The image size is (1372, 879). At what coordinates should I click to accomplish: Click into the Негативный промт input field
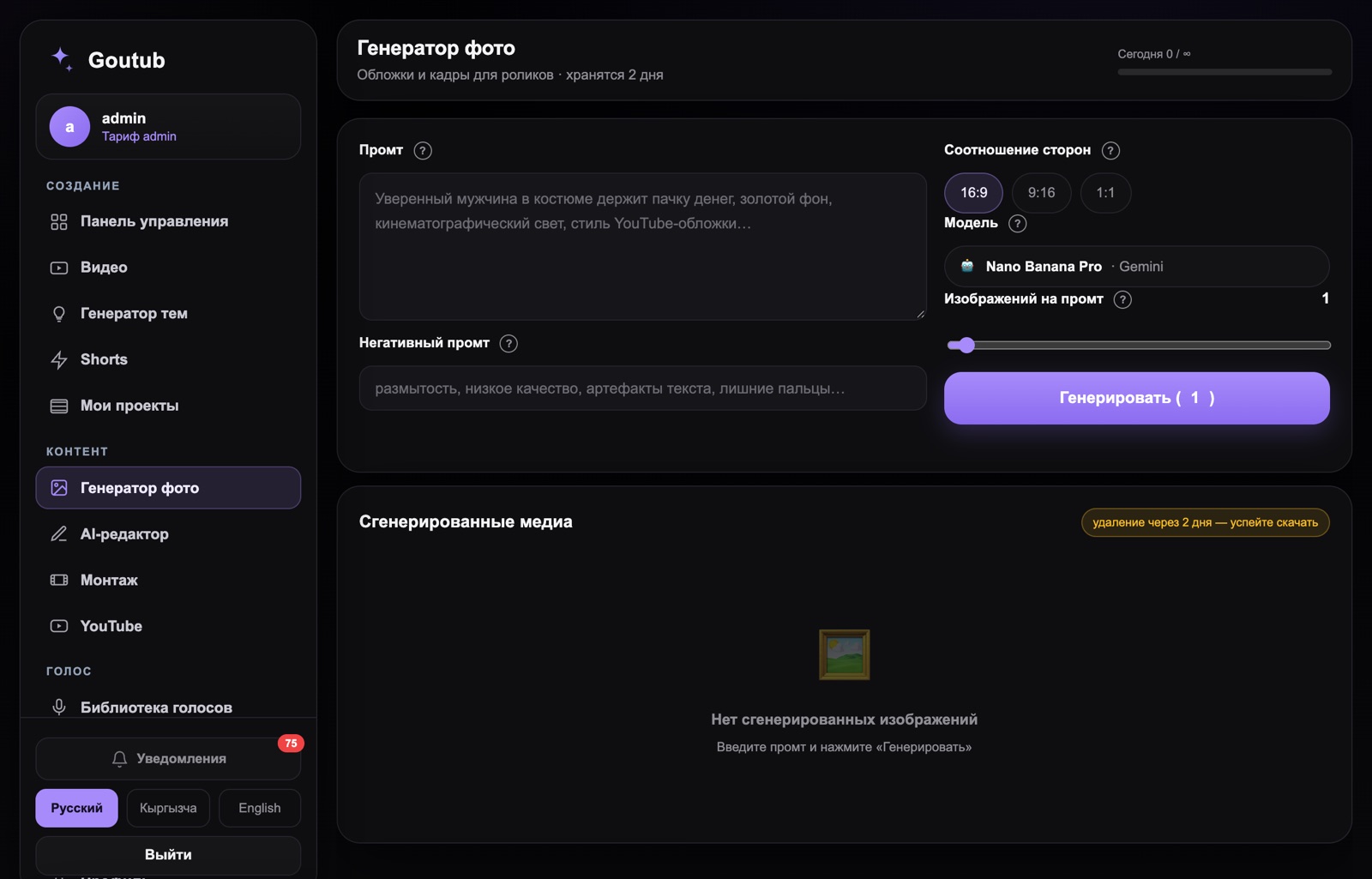[642, 388]
